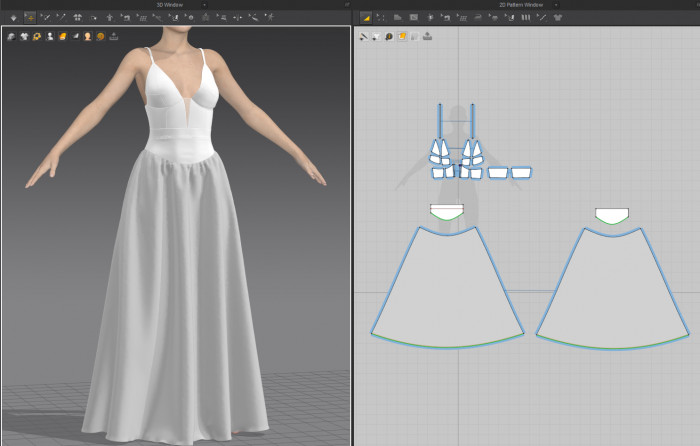Select Edit Sewing machine icon in 3D toolbar
Viewport: 700px width, 446px height.
[x=126, y=18]
